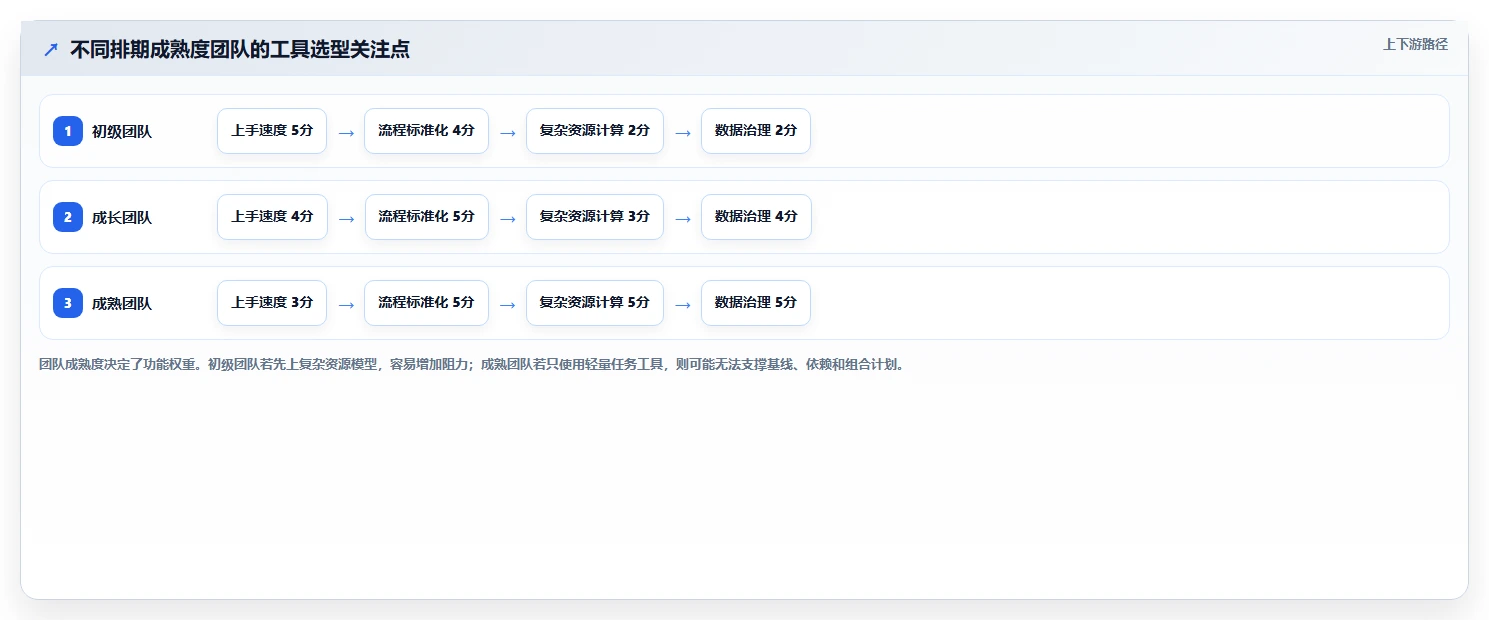Click the 上手速度 4分 chip
The width and height of the screenshot is (1489, 620).
[272, 217]
